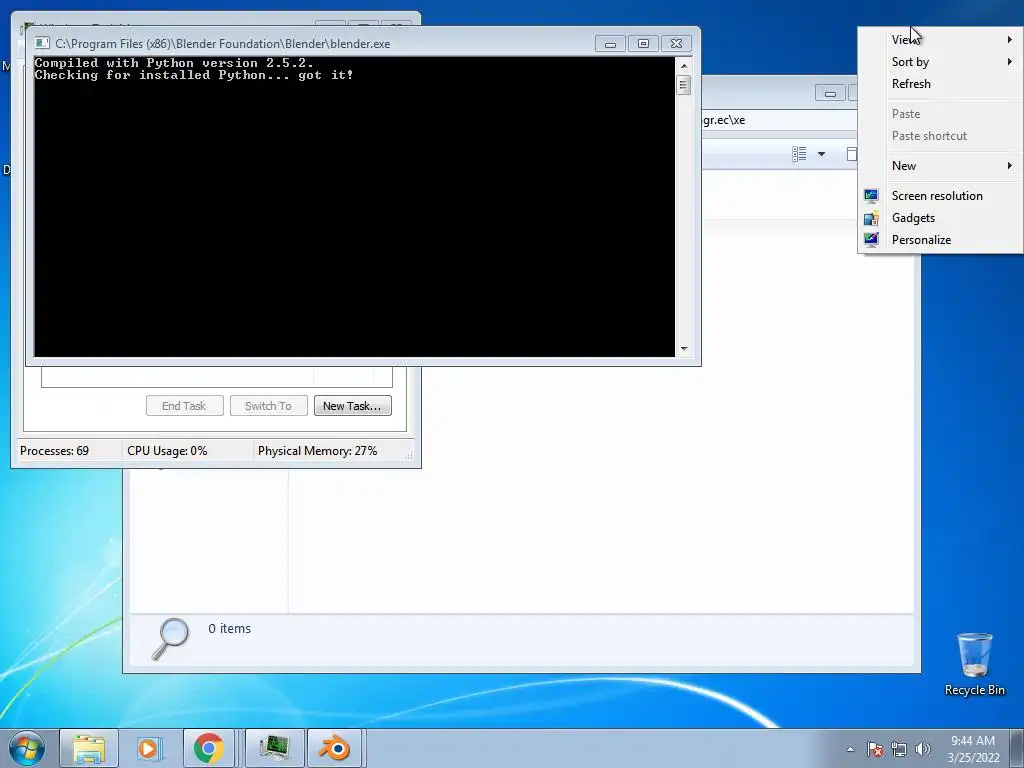Click the Personalize icon in context menu

click(x=871, y=240)
